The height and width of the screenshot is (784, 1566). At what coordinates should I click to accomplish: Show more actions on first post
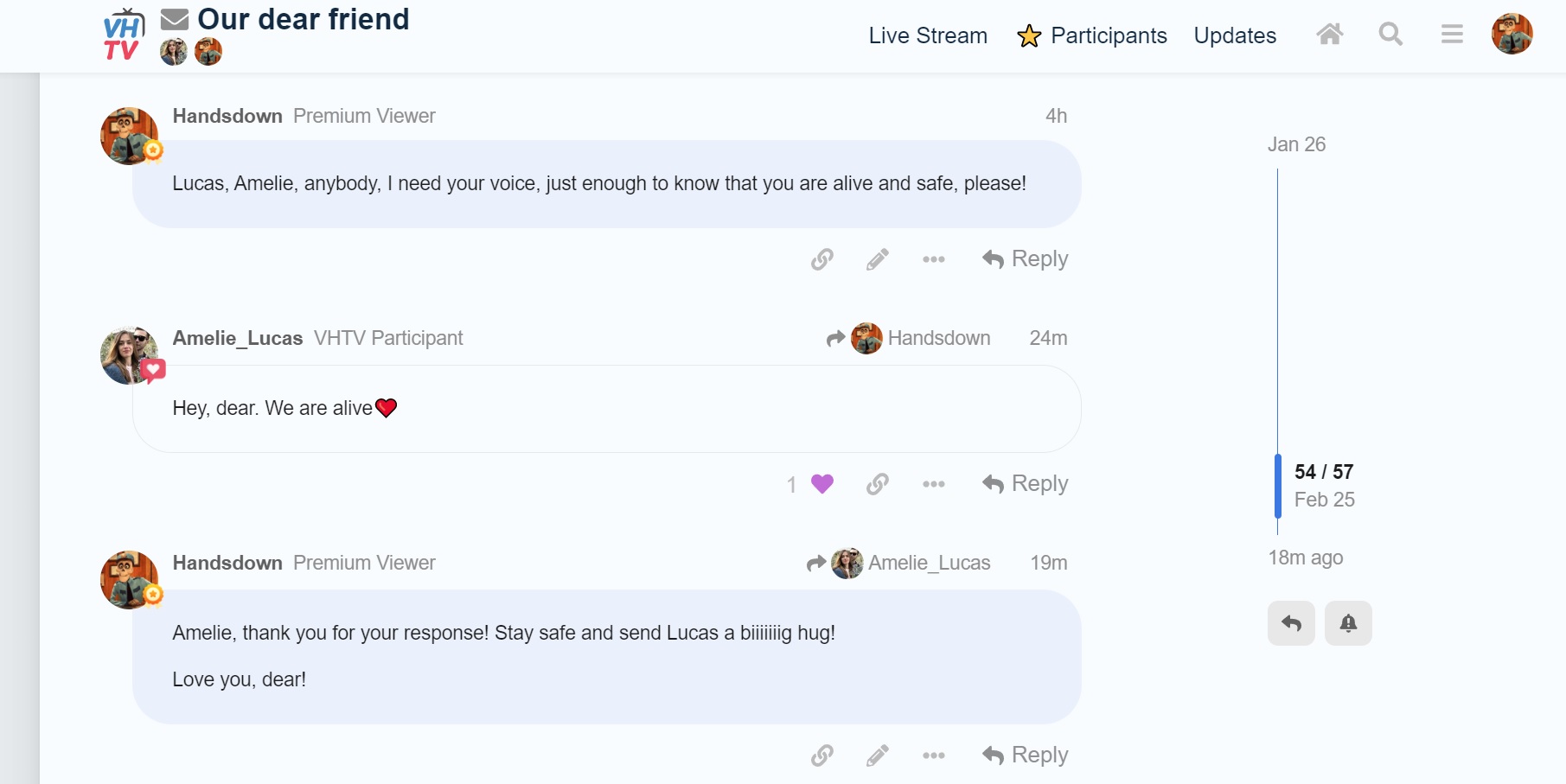934,259
